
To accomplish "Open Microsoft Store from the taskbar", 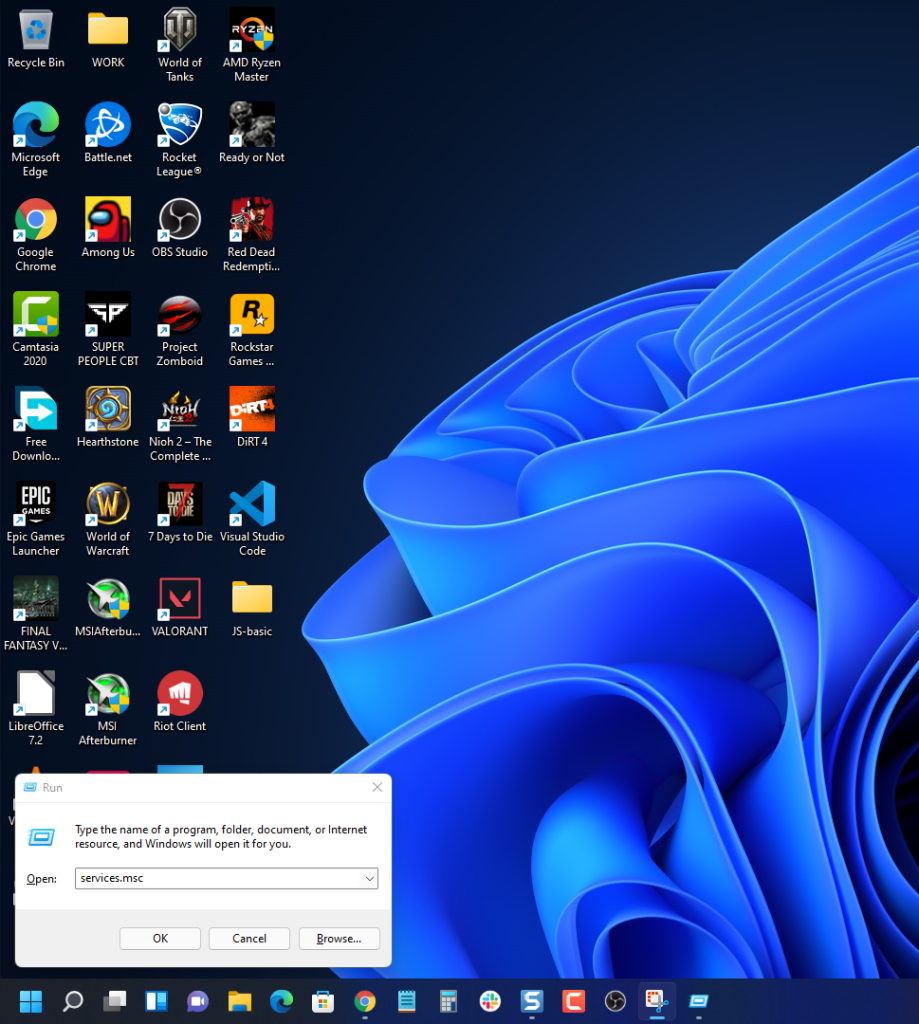I will pos(323,1001).
